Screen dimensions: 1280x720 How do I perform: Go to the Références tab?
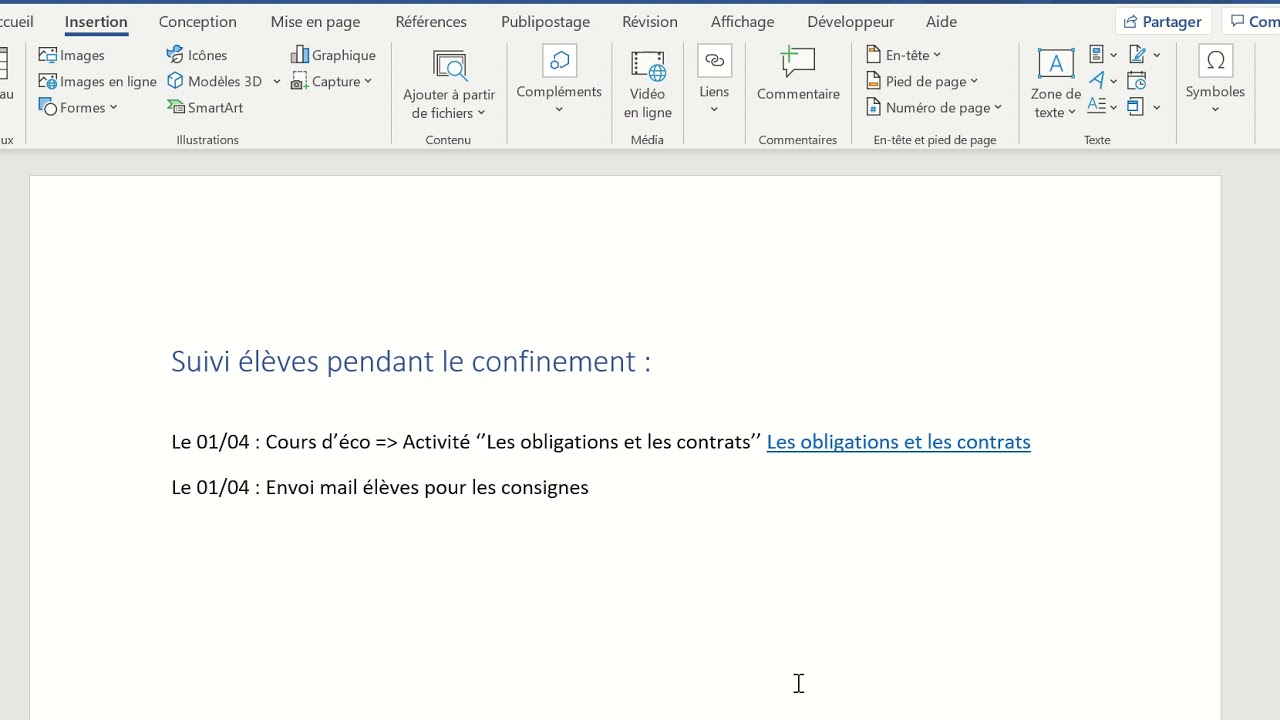431,21
